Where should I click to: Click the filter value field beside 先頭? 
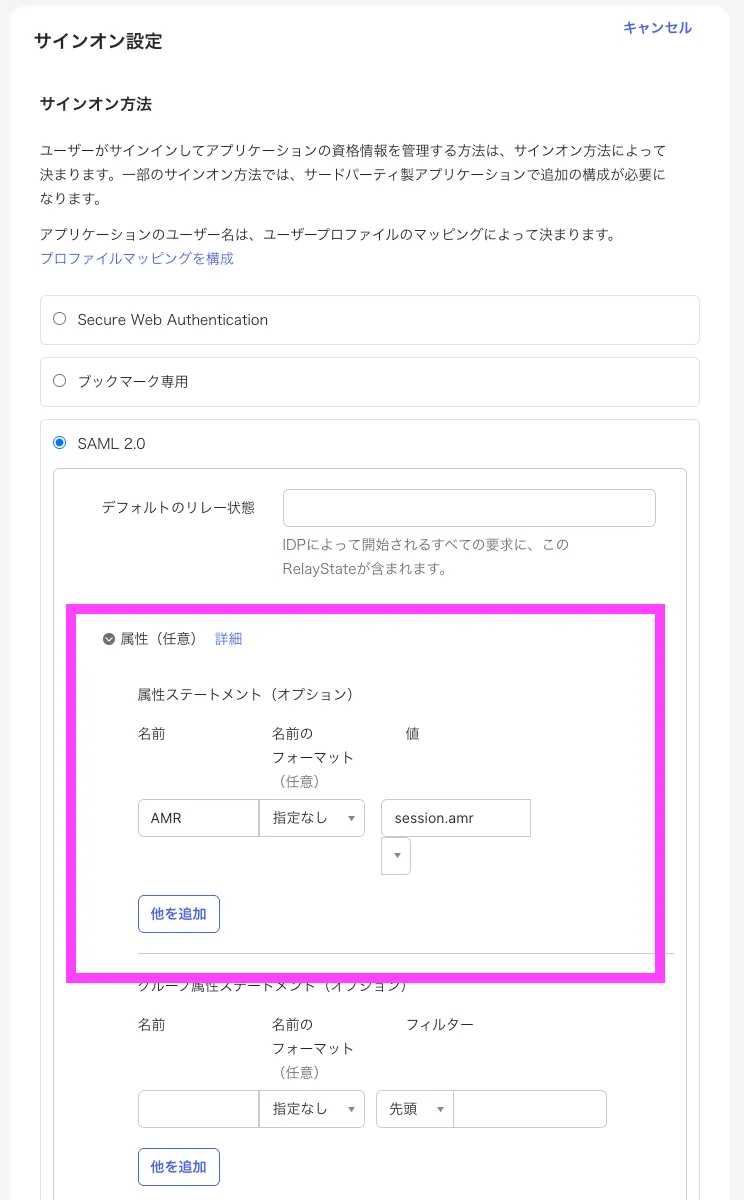click(x=530, y=1109)
